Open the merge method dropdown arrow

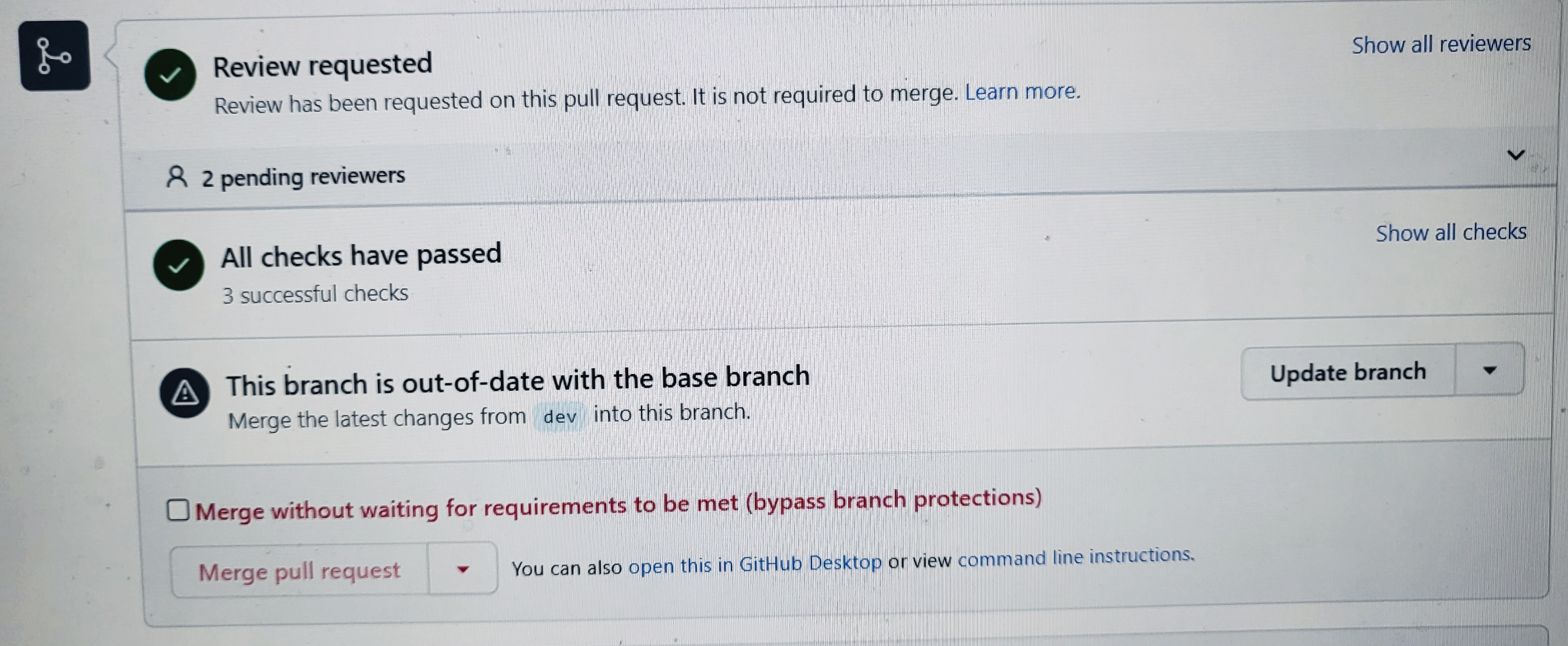(x=463, y=569)
